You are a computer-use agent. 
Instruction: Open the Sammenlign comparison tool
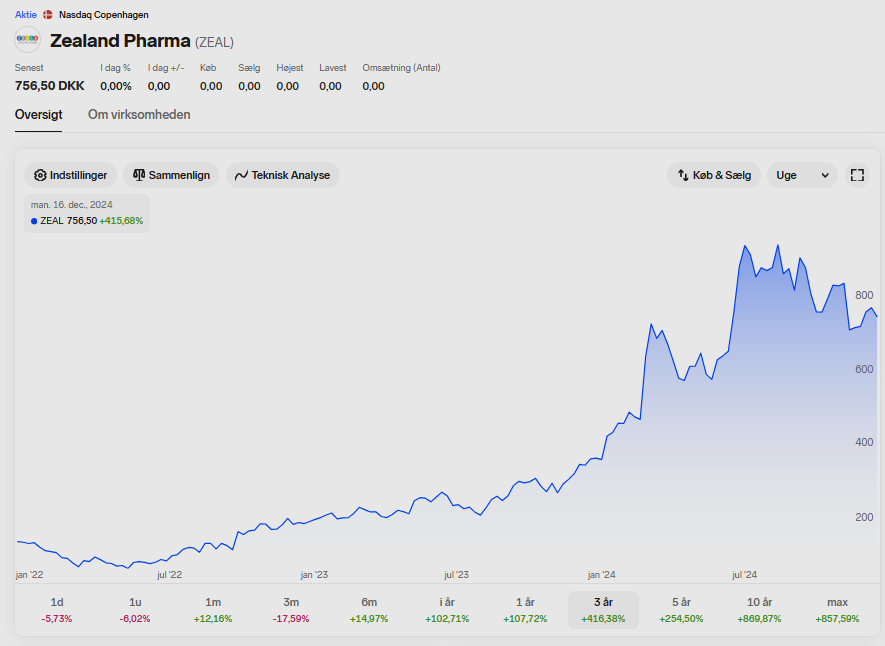click(171, 175)
